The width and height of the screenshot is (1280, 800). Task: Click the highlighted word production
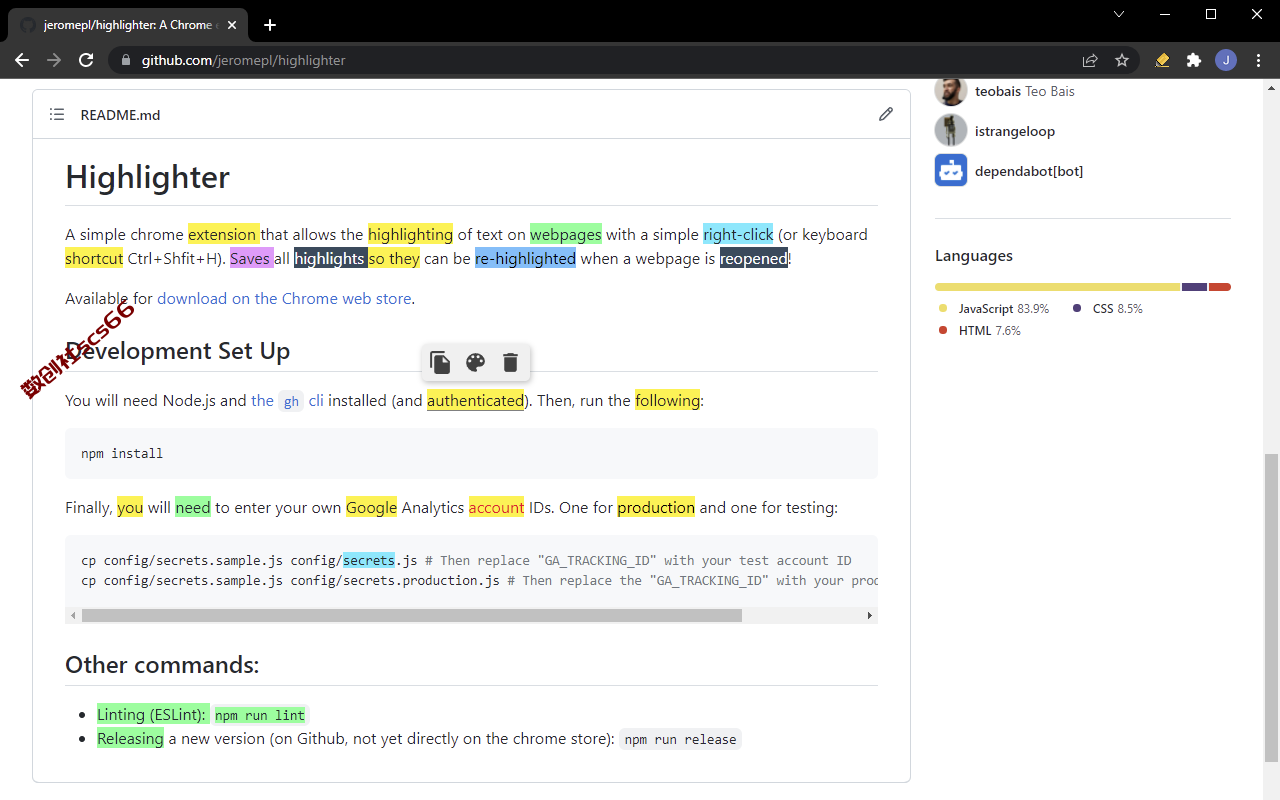pos(656,507)
